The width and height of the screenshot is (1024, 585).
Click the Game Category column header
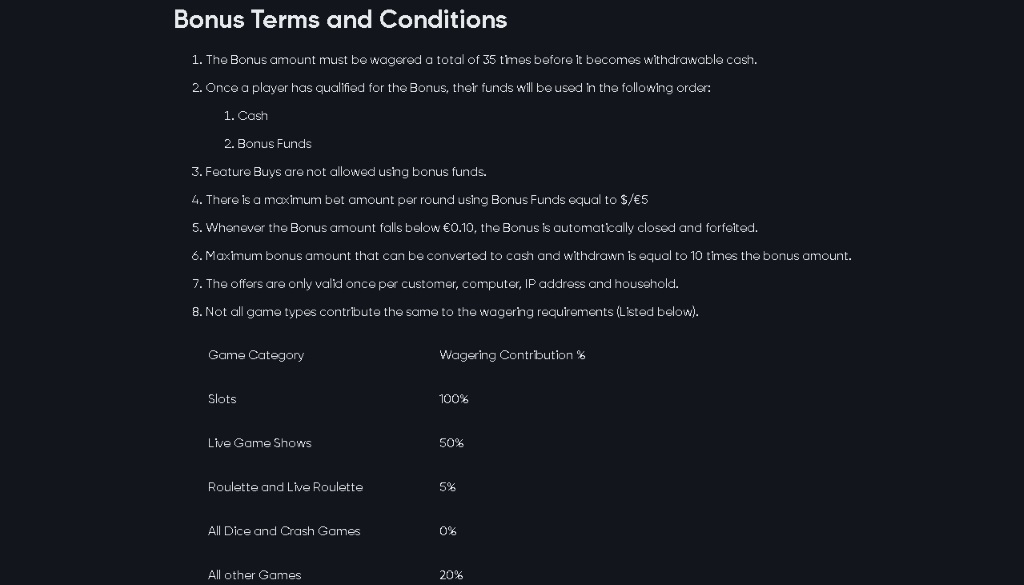256,355
